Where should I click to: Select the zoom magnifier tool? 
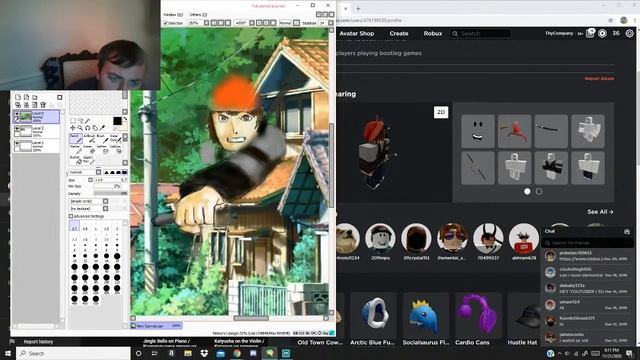[80, 128]
